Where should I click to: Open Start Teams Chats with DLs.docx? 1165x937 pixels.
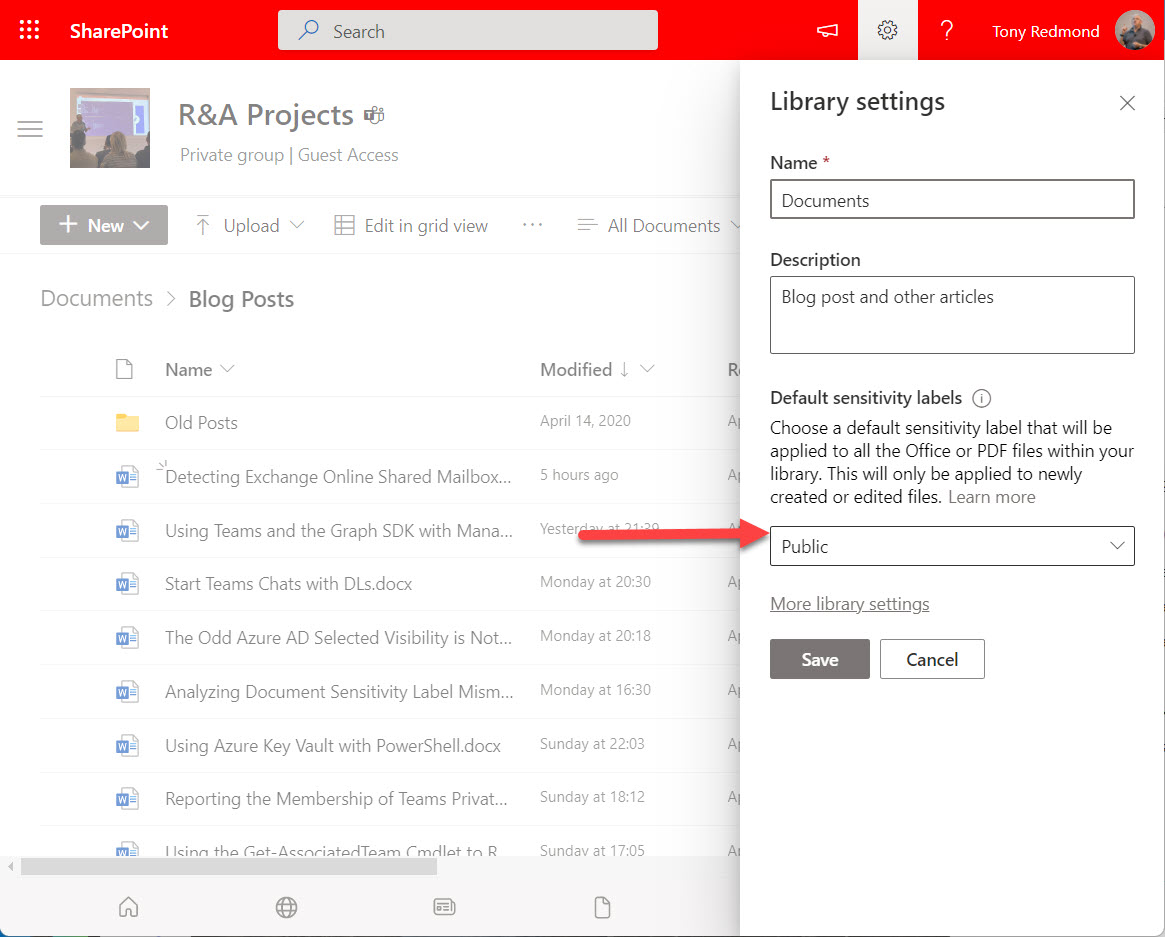pos(288,583)
